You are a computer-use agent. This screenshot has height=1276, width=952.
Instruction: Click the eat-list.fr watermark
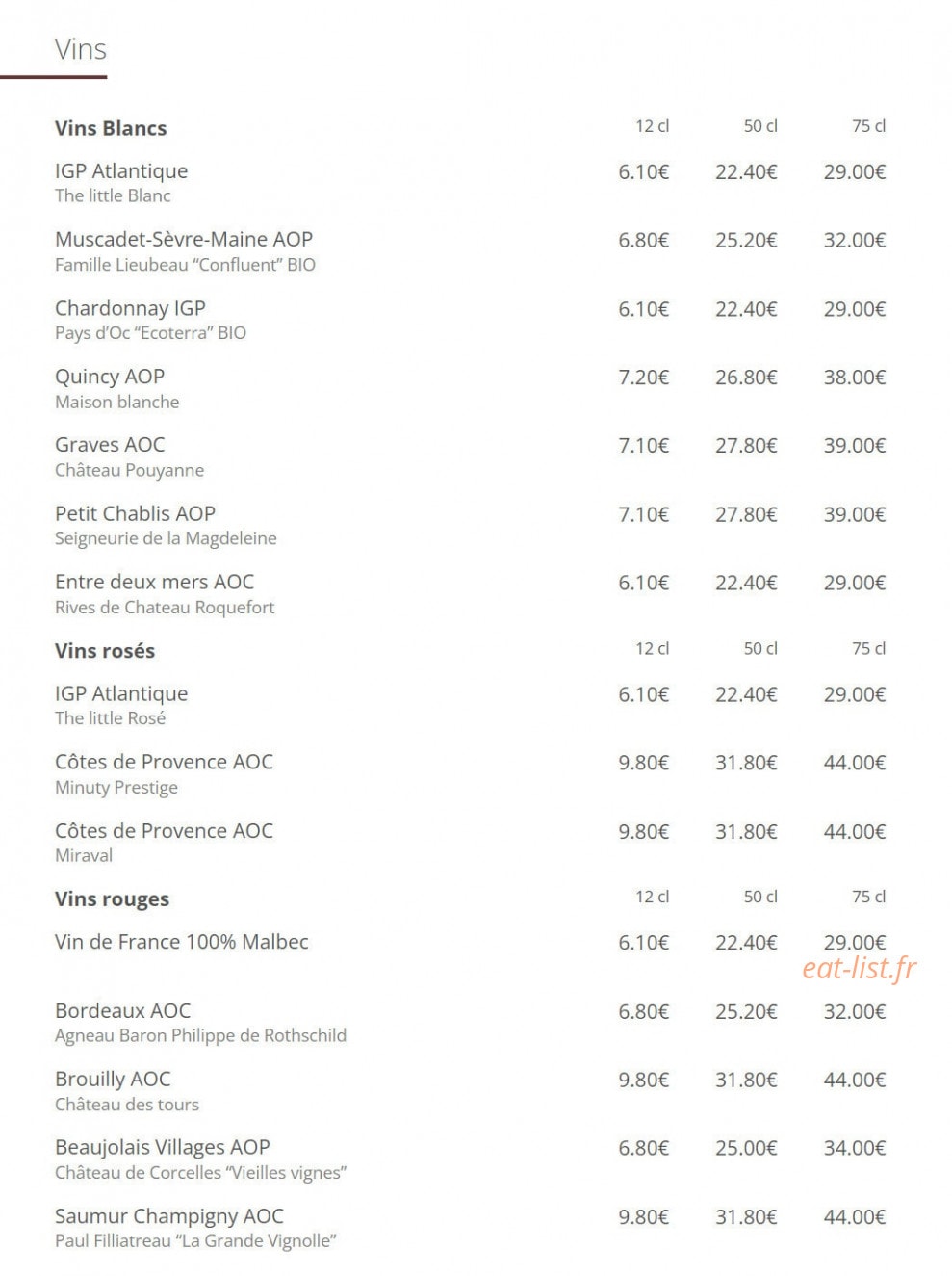tap(859, 968)
